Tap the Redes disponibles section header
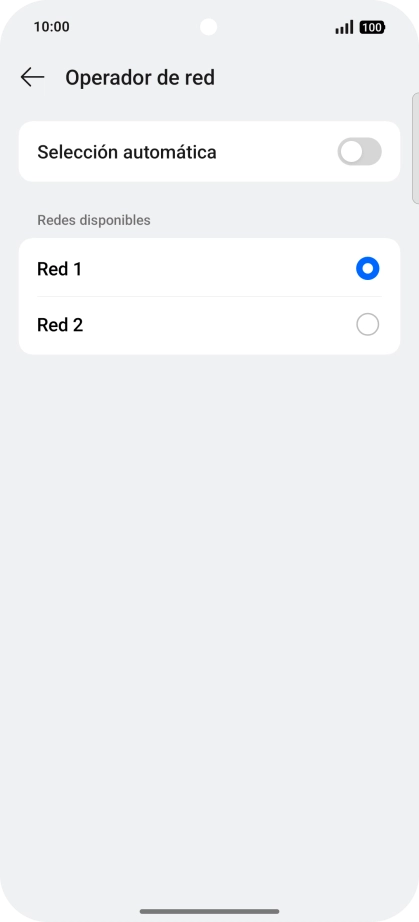 [x=94, y=220]
